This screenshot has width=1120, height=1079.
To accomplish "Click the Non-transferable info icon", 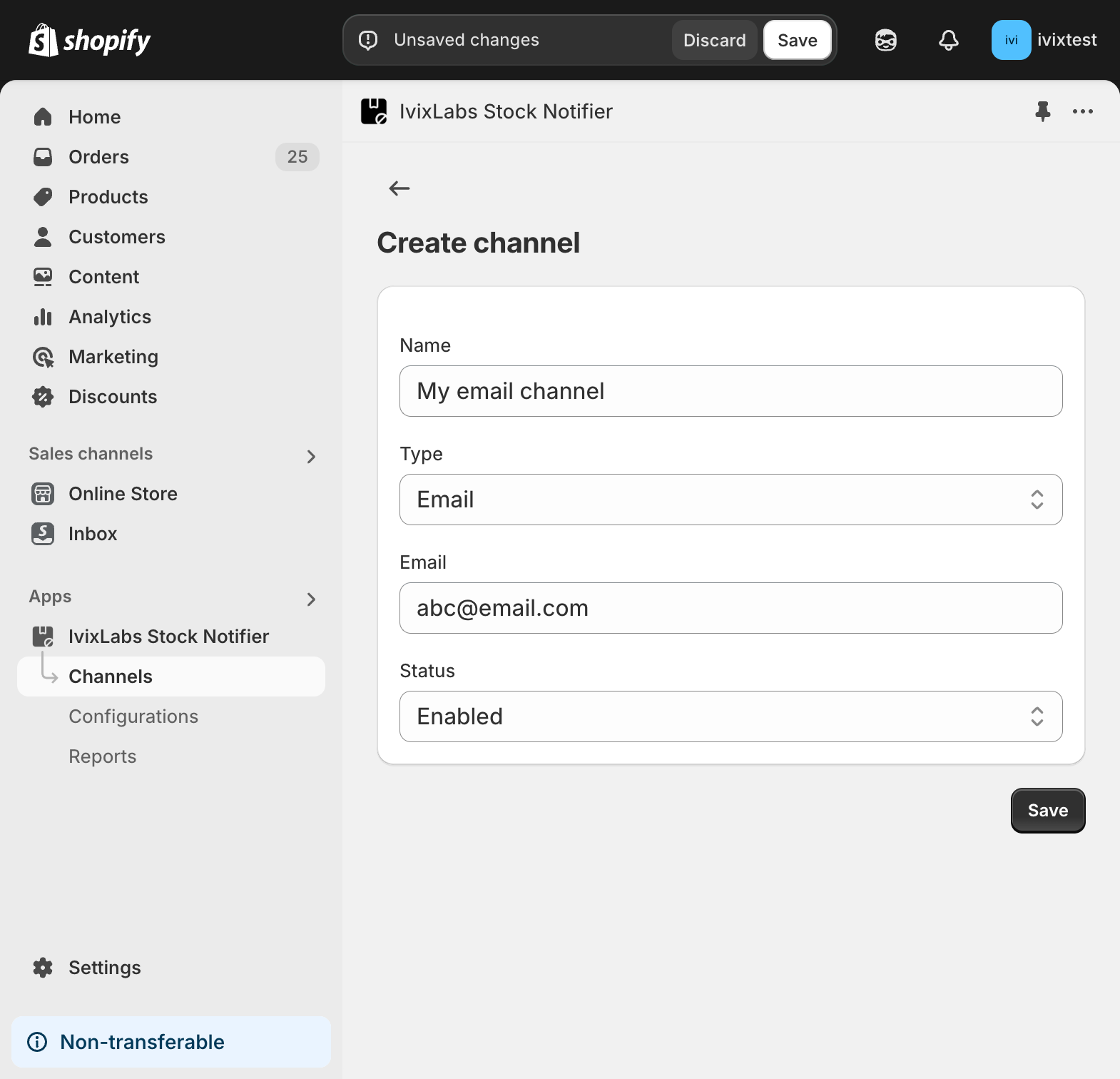I will (37, 1042).
